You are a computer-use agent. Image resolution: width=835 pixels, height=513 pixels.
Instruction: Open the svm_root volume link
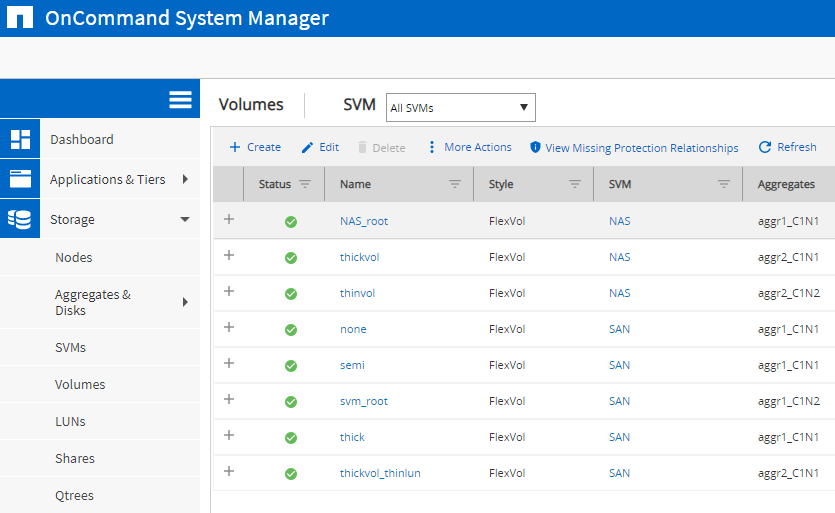click(x=363, y=401)
